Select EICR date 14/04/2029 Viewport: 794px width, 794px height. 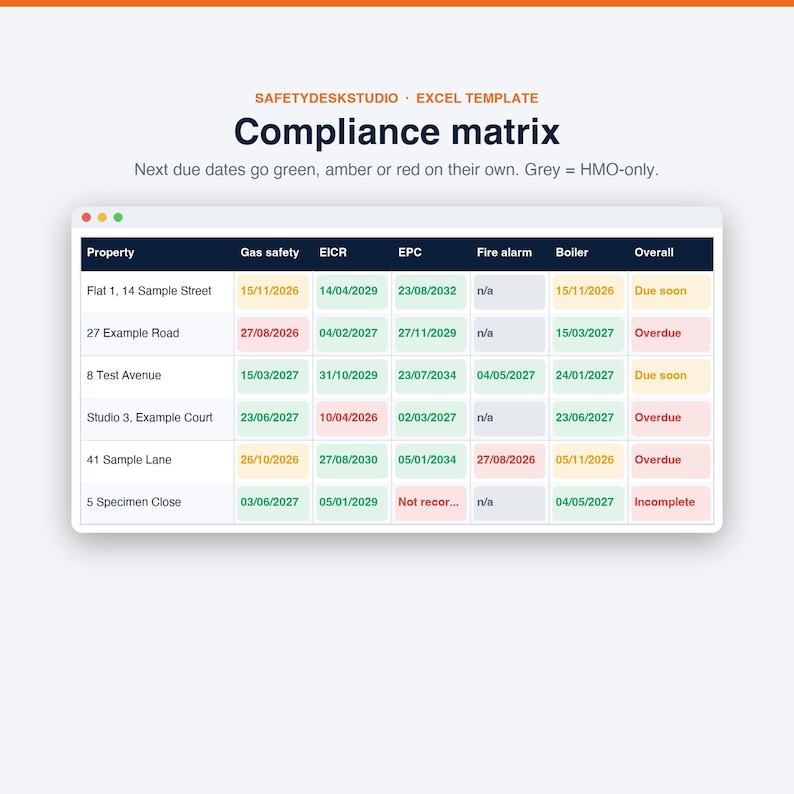[x=352, y=292]
